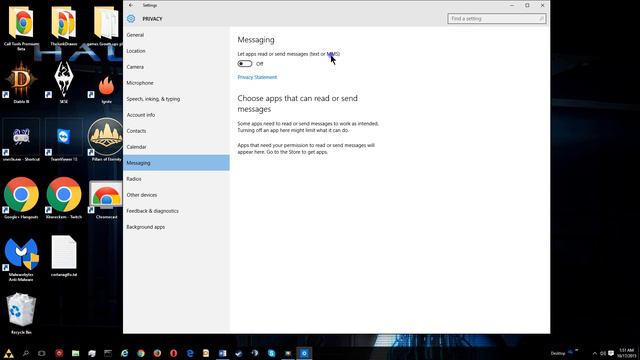Viewport: 640px width, 360px height.
Task: Open the Background apps section
Action: coord(176,227)
